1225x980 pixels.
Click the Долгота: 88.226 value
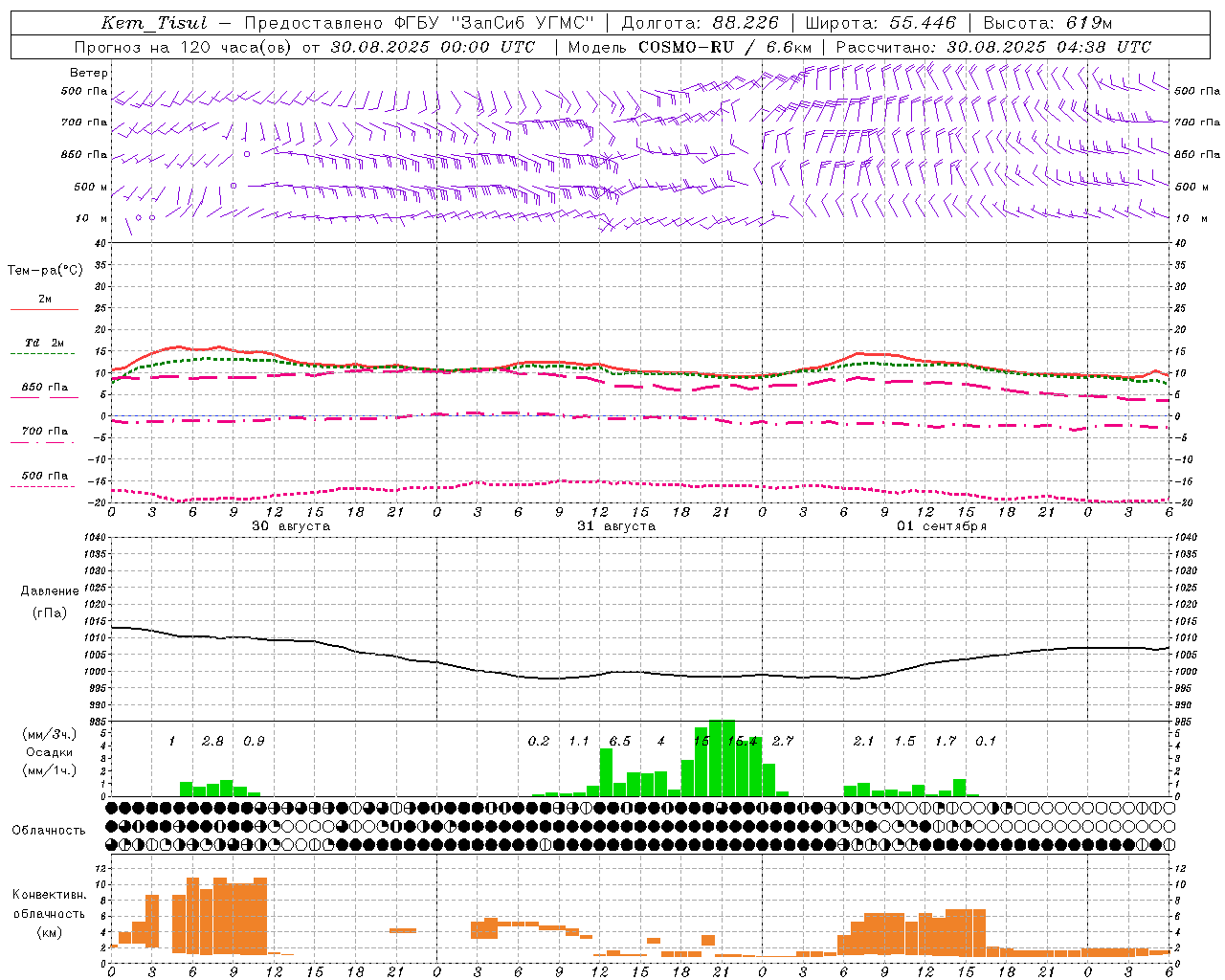pyautogui.click(x=700, y=23)
